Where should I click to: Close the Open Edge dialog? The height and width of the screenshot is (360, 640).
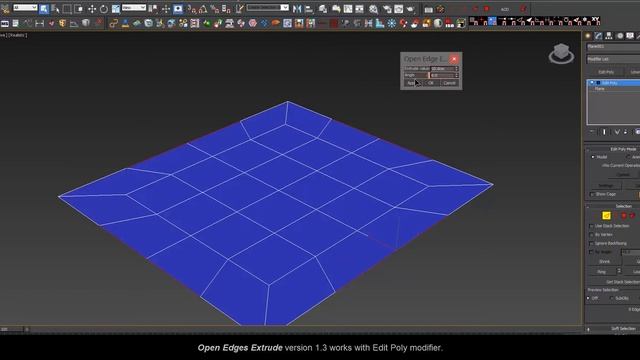click(x=454, y=59)
